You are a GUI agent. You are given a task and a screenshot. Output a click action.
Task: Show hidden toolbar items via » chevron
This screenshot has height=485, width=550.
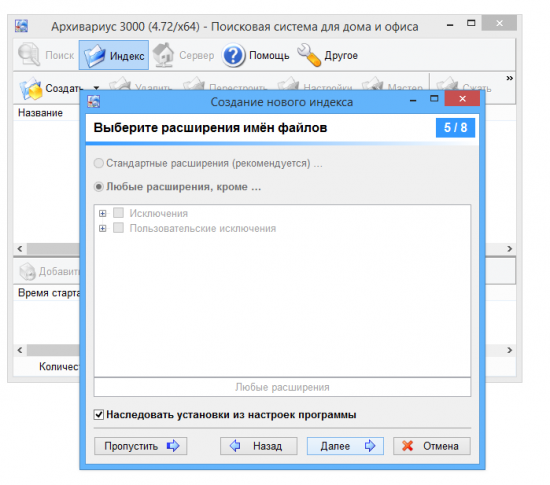tap(509, 78)
